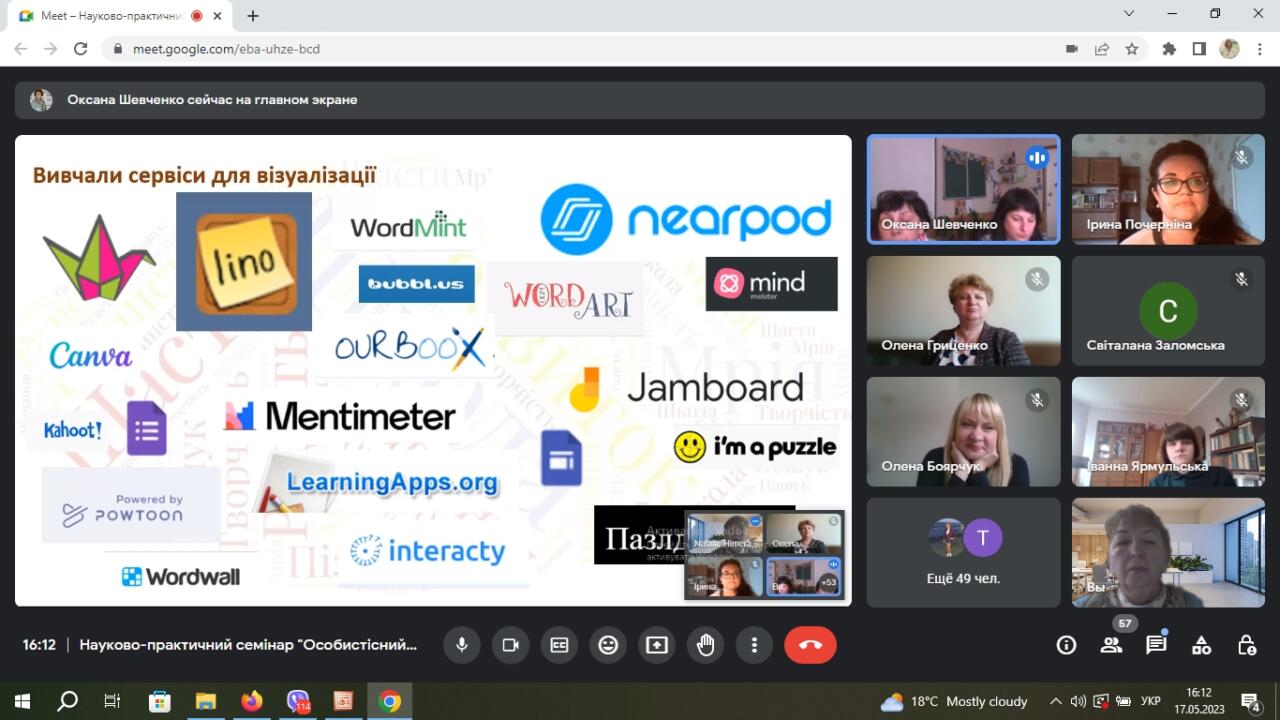Open the Meet activities panel
Screen dimensions: 1280x720
point(1201,645)
